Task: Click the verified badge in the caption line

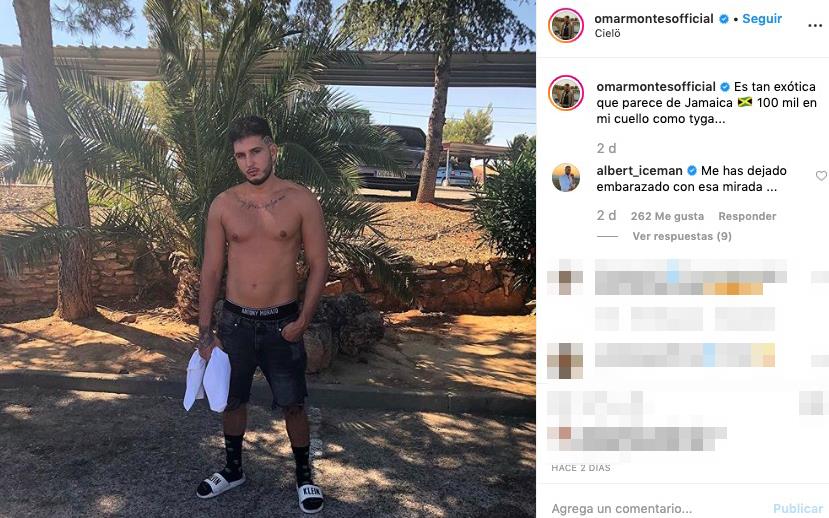Action: tap(725, 87)
